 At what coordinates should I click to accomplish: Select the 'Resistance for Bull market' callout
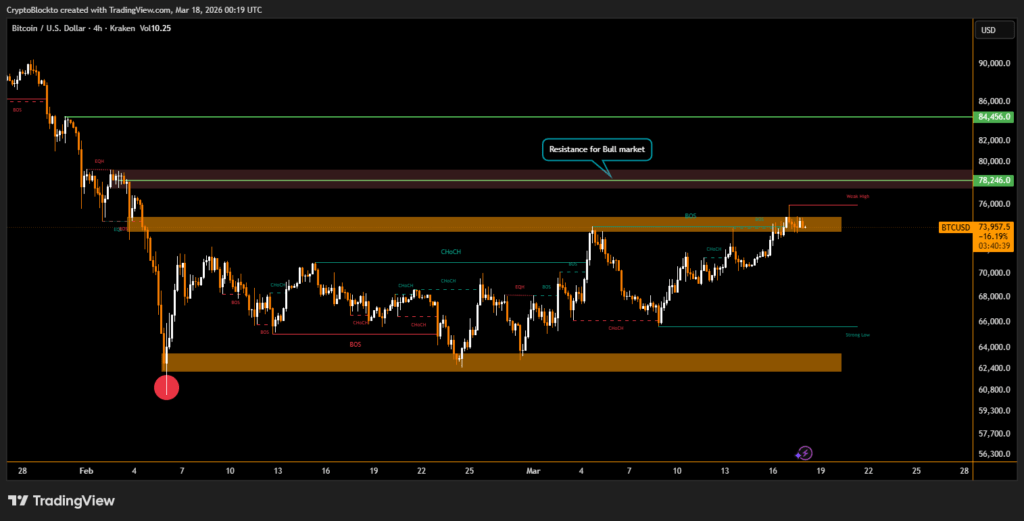(597, 150)
